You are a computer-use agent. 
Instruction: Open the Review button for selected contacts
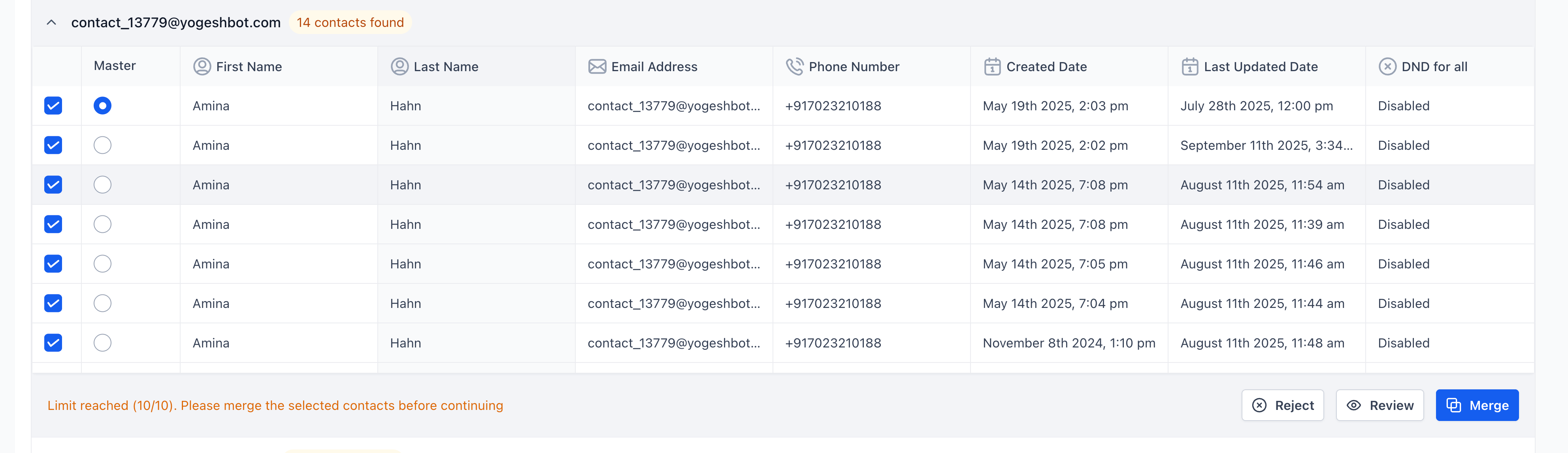[x=1379, y=406]
